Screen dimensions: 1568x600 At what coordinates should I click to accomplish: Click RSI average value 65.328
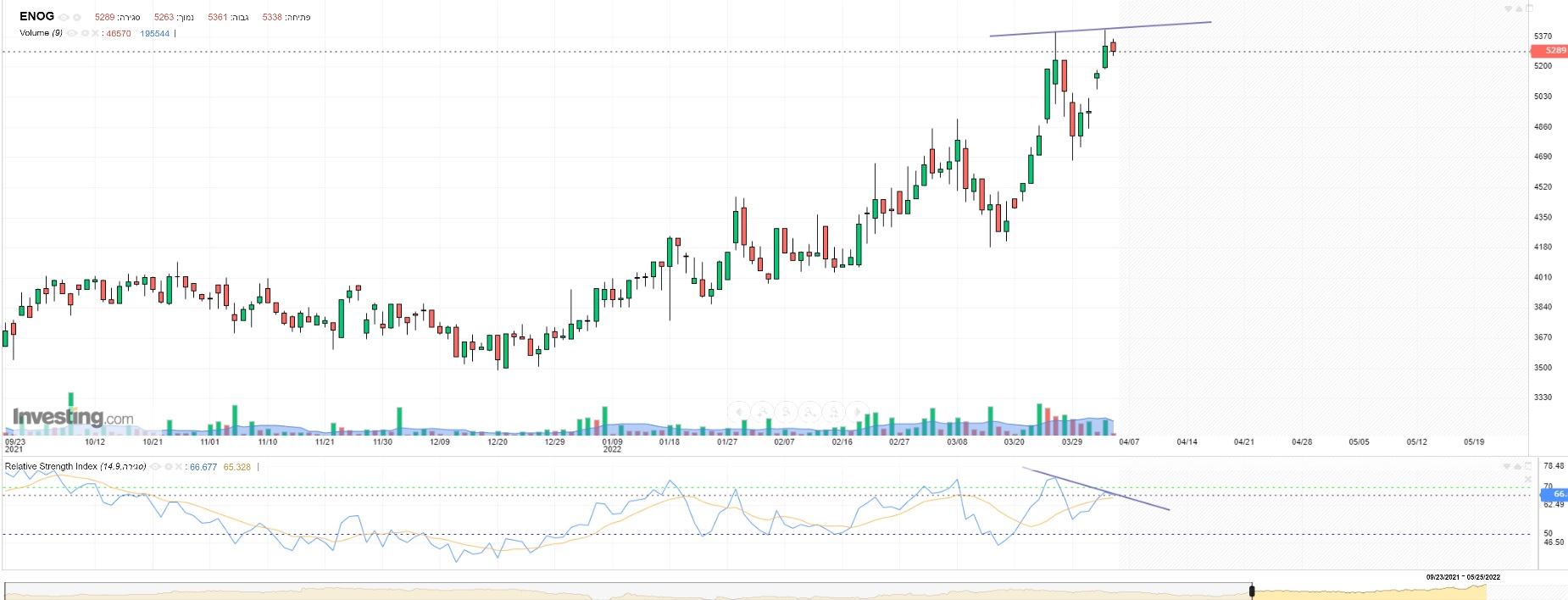(237, 467)
